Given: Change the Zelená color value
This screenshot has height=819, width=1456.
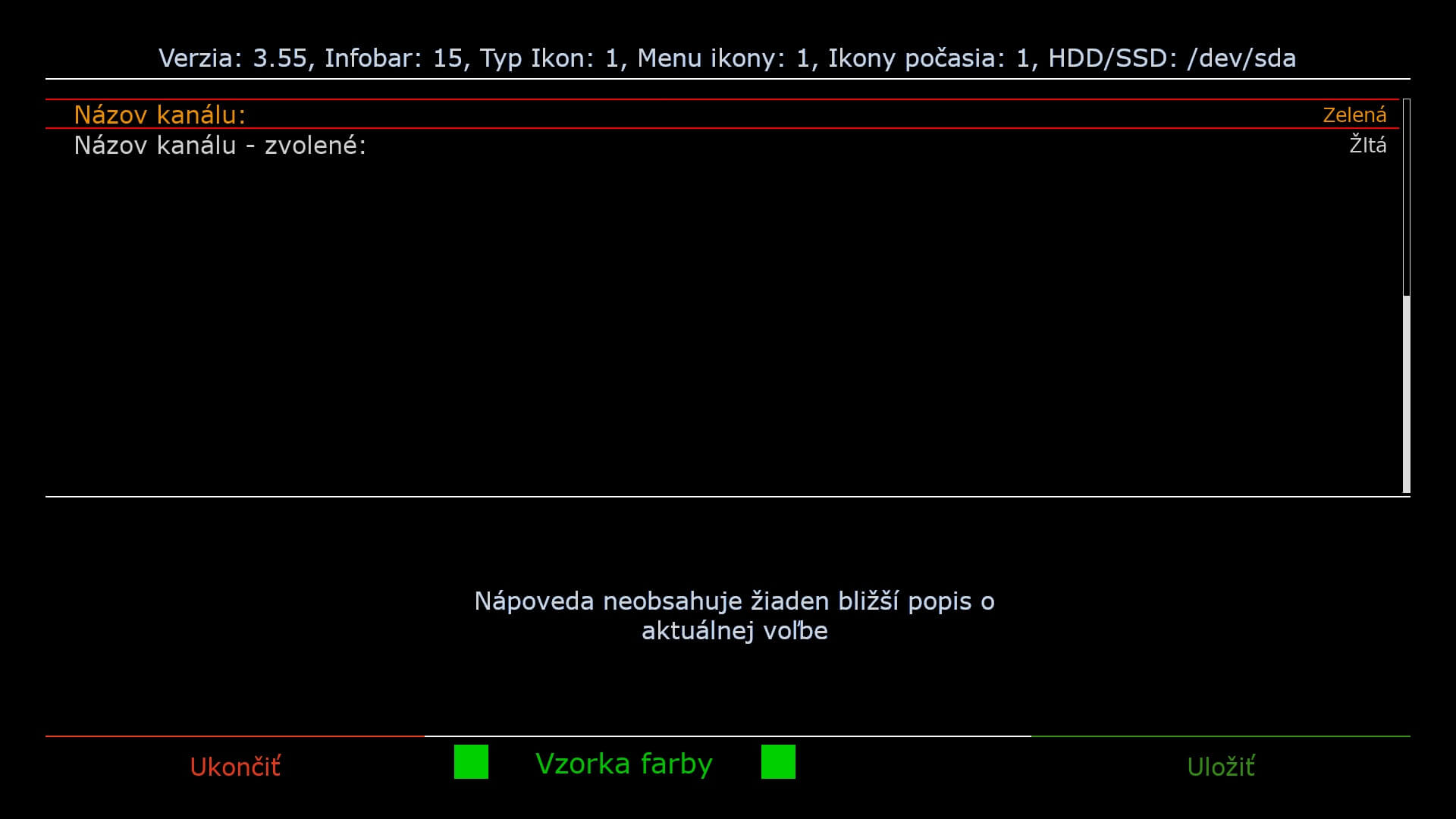Looking at the screenshot, I should pyautogui.click(x=1354, y=115).
